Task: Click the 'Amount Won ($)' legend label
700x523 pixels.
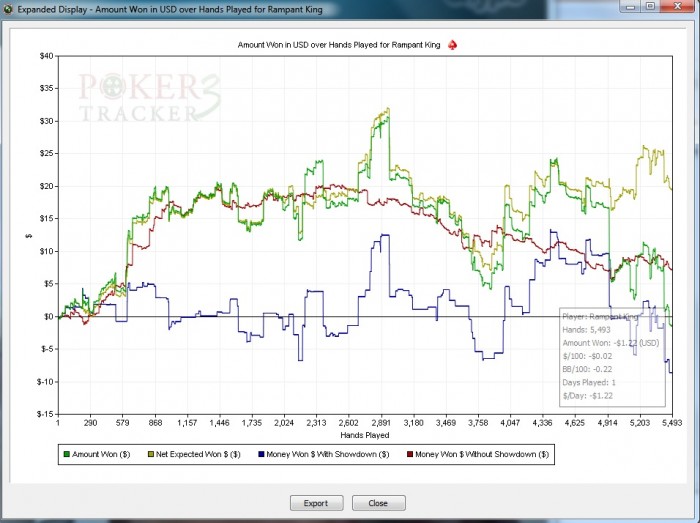Action: (x=101, y=454)
